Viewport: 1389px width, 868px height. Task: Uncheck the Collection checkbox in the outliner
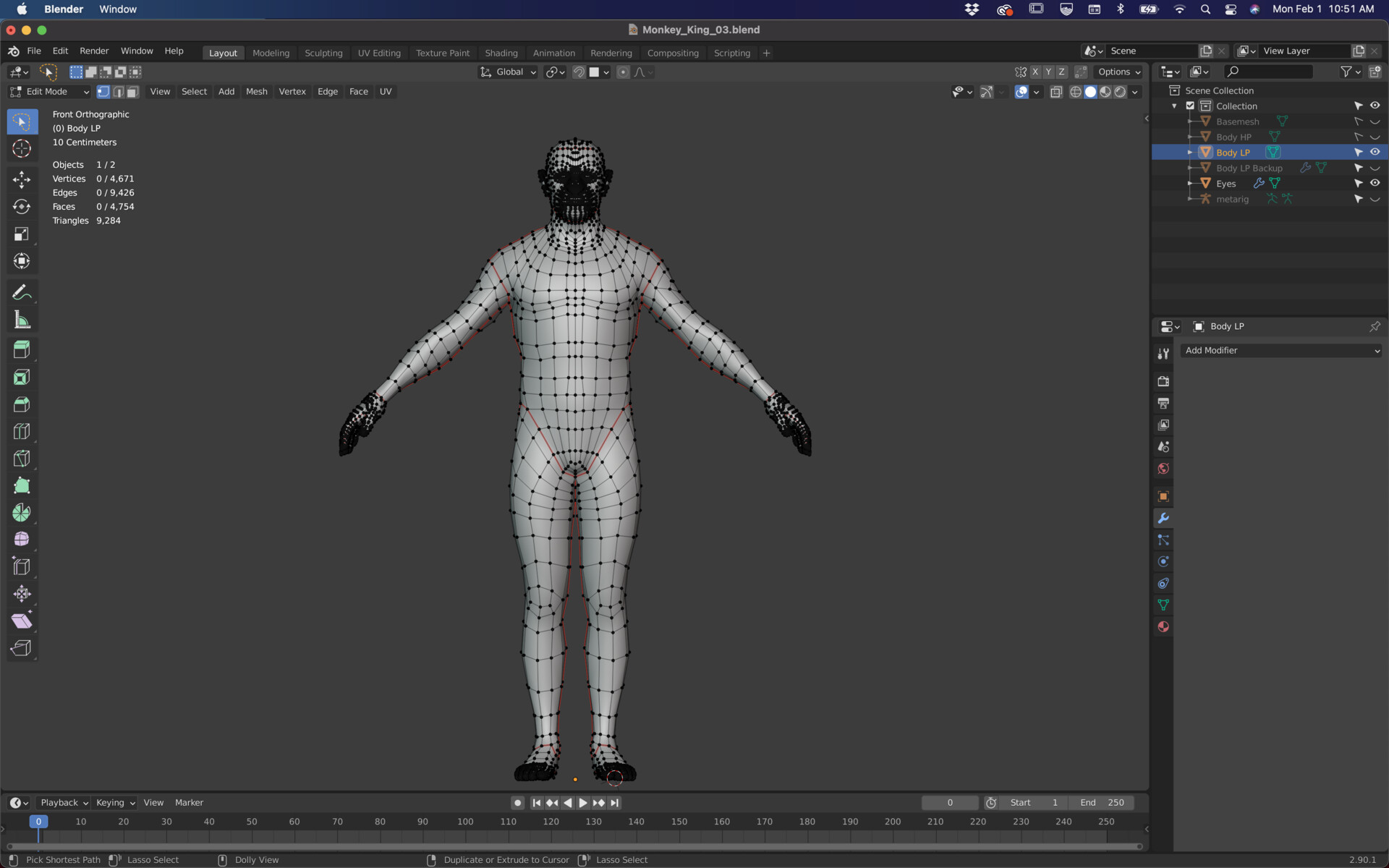pyautogui.click(x=1189, y=106)
